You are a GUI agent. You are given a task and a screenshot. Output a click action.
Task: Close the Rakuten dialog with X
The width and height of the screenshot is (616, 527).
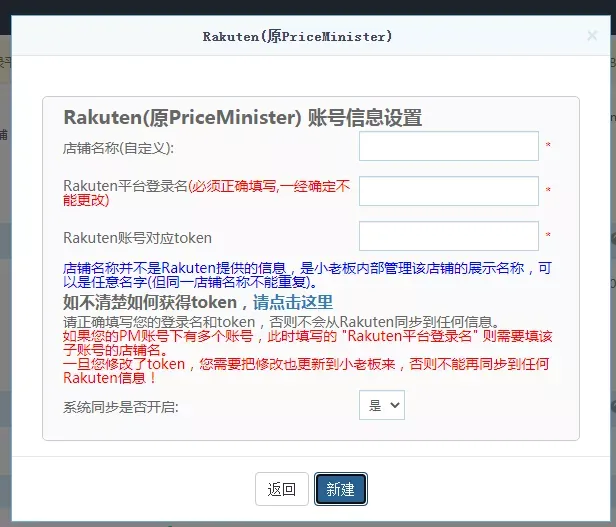pyautogui.click(x=592, y=36)
